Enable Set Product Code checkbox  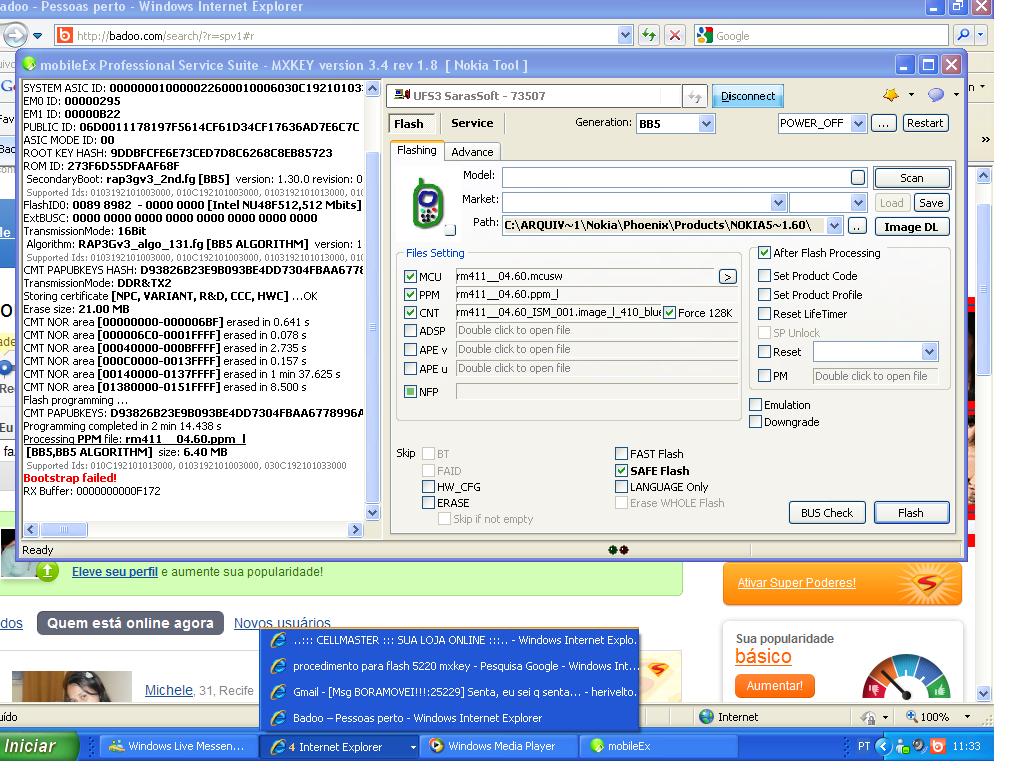(764, 276)
